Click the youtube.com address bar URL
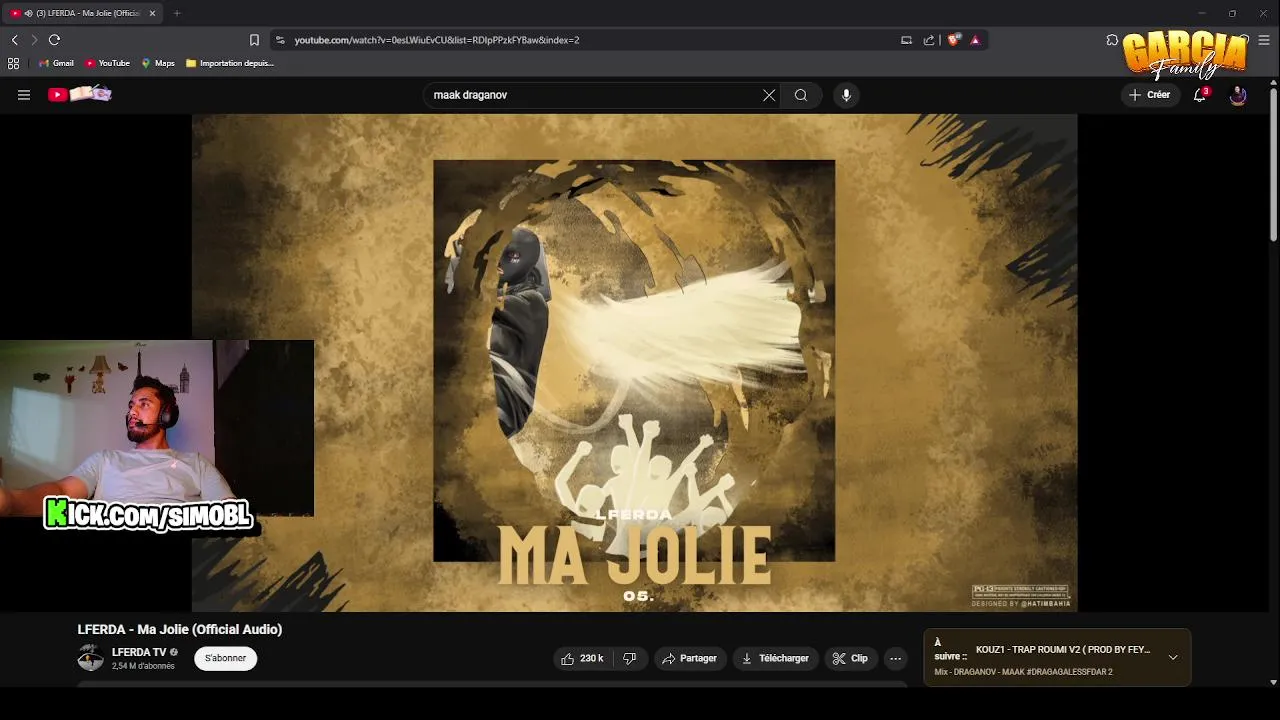1280x720 pixels. pos(437,40)
